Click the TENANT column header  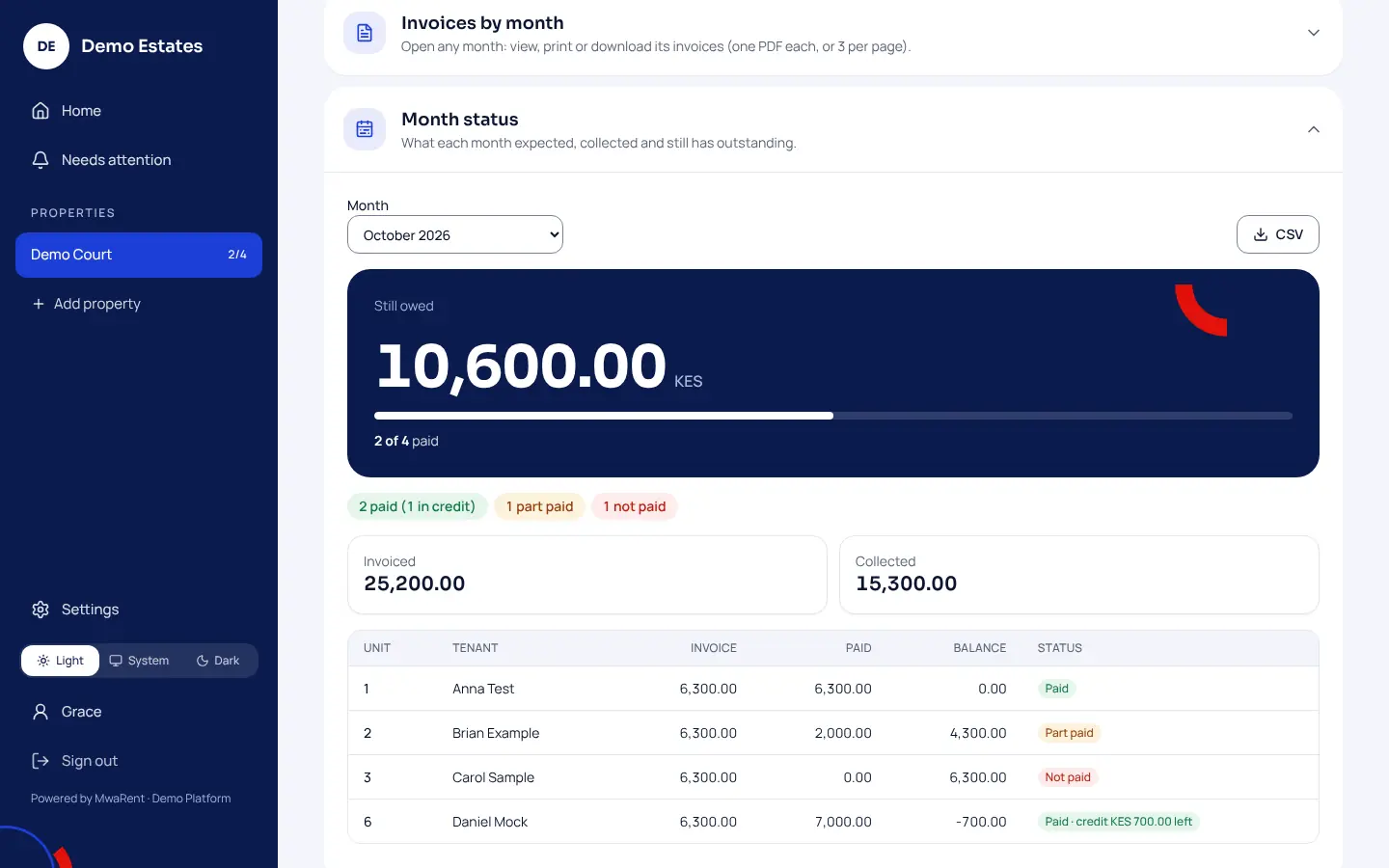[x=476, y=648]
